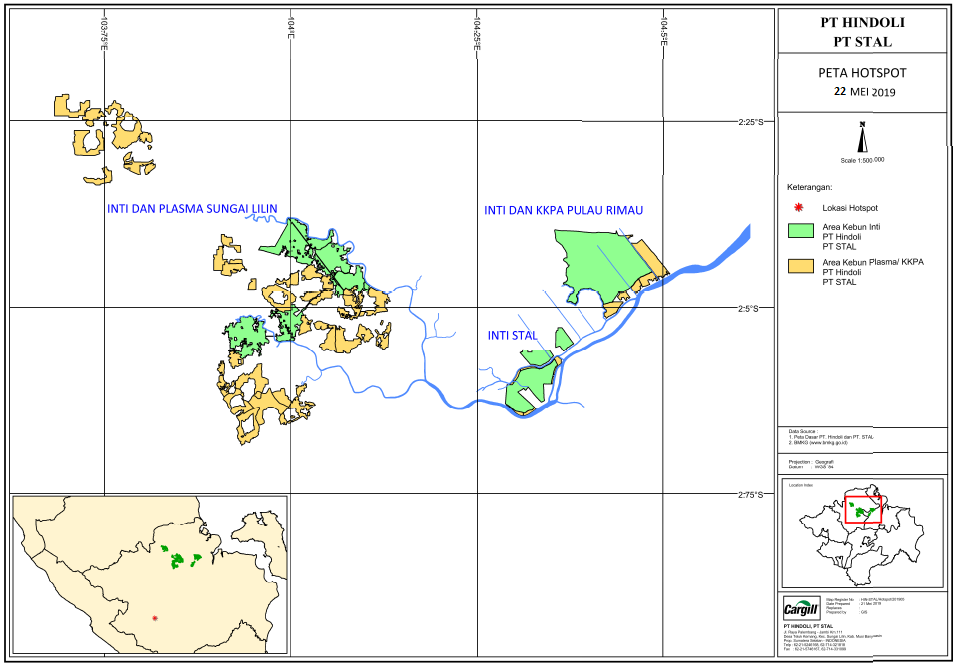Select the INTI STAL map label

512,336
